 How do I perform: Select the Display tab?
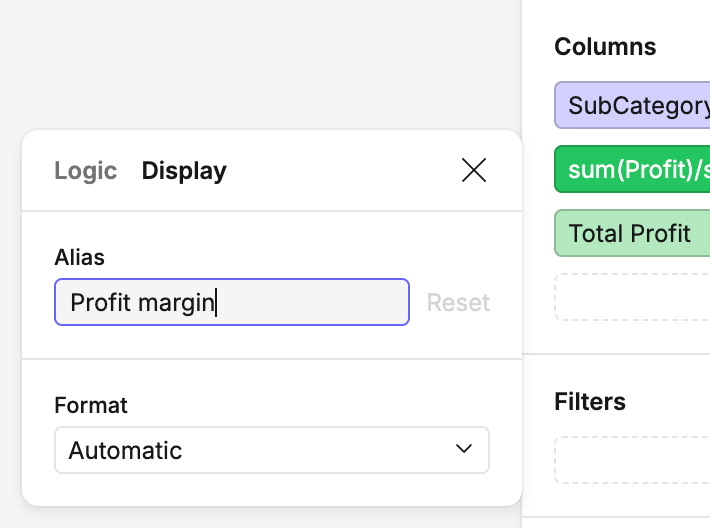pyautogui.click(x=184, y=171)
